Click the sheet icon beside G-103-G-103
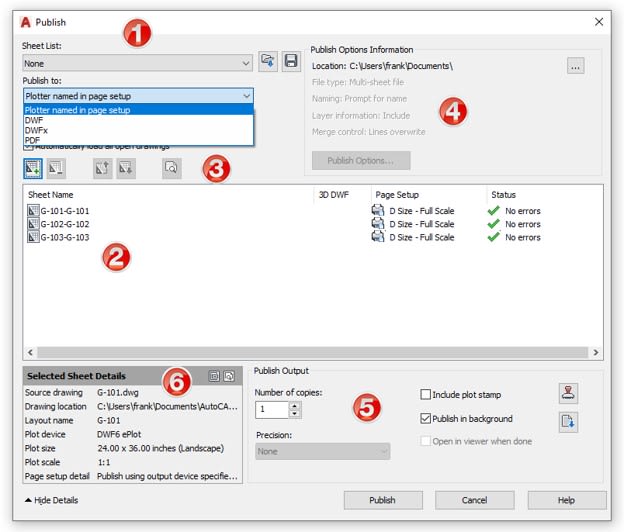This screenshot has height=532, width=624. pos(33,237)
